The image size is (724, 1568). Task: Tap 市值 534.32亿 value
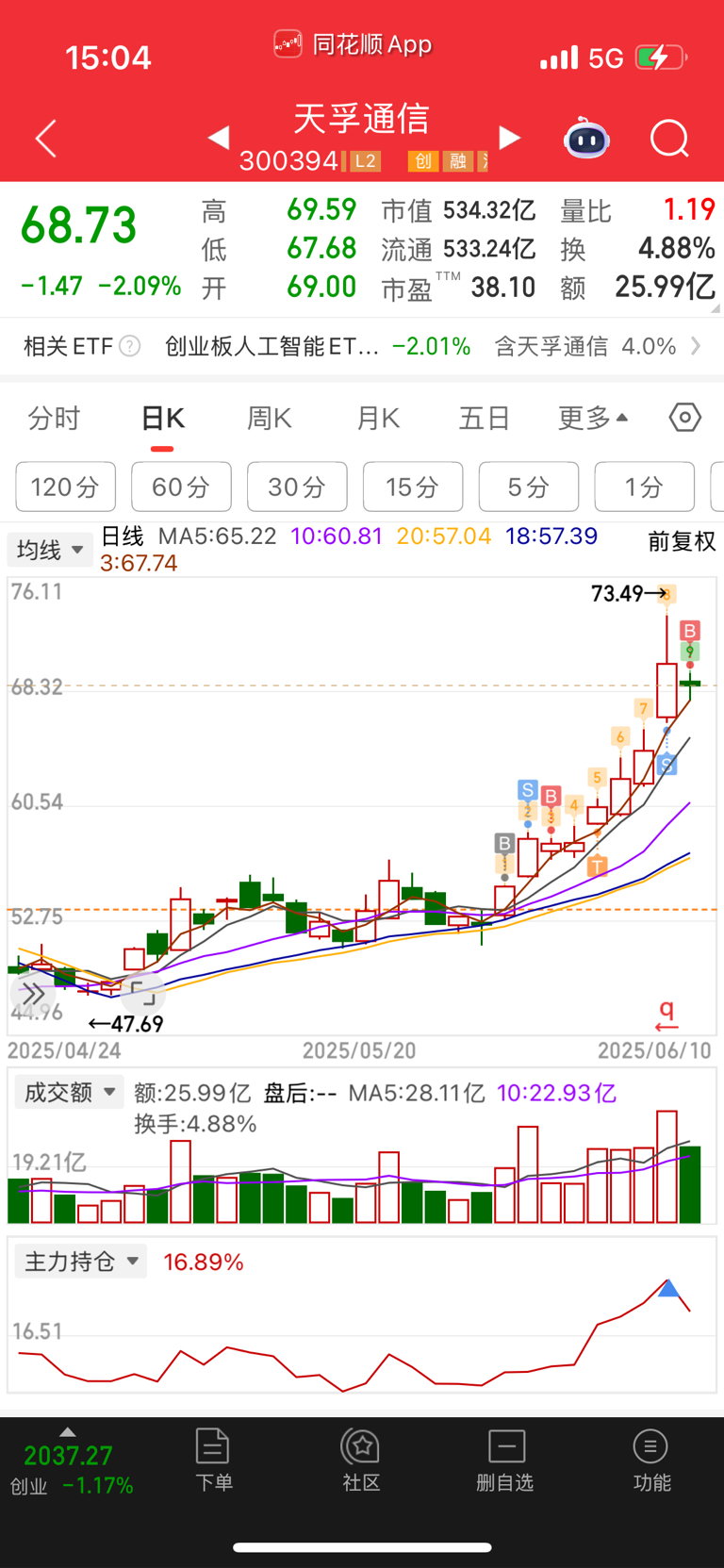click(489, 209)
